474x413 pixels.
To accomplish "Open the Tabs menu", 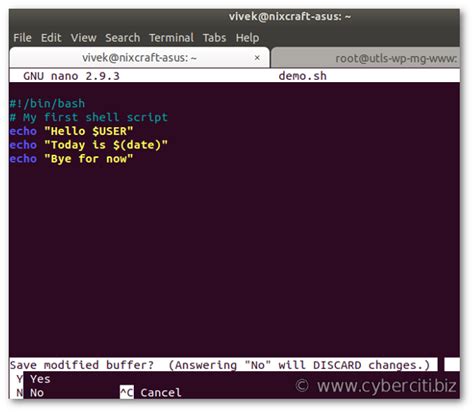I will (x=214, y=38).
